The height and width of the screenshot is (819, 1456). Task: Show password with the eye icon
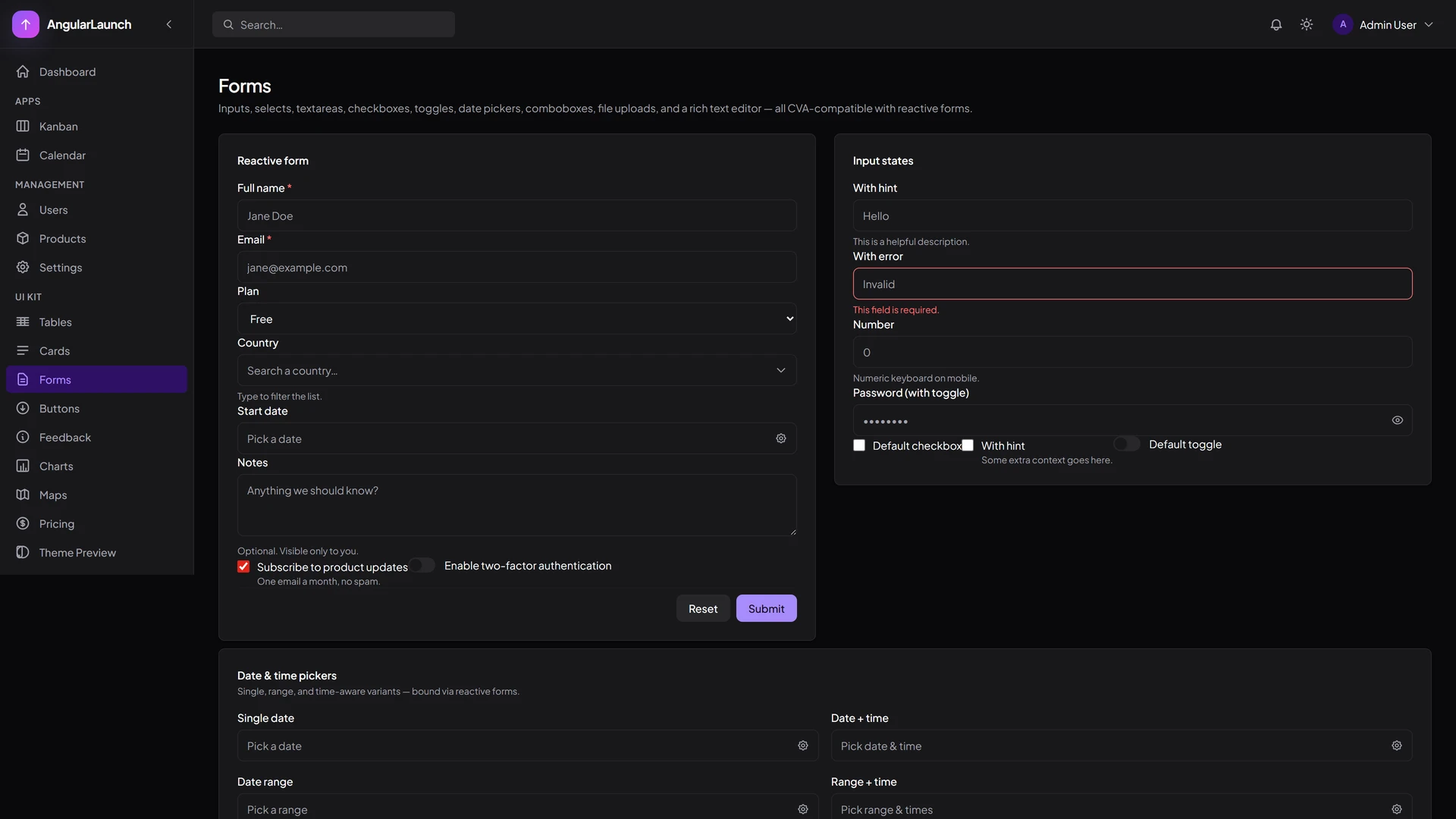coord(1398,420)
